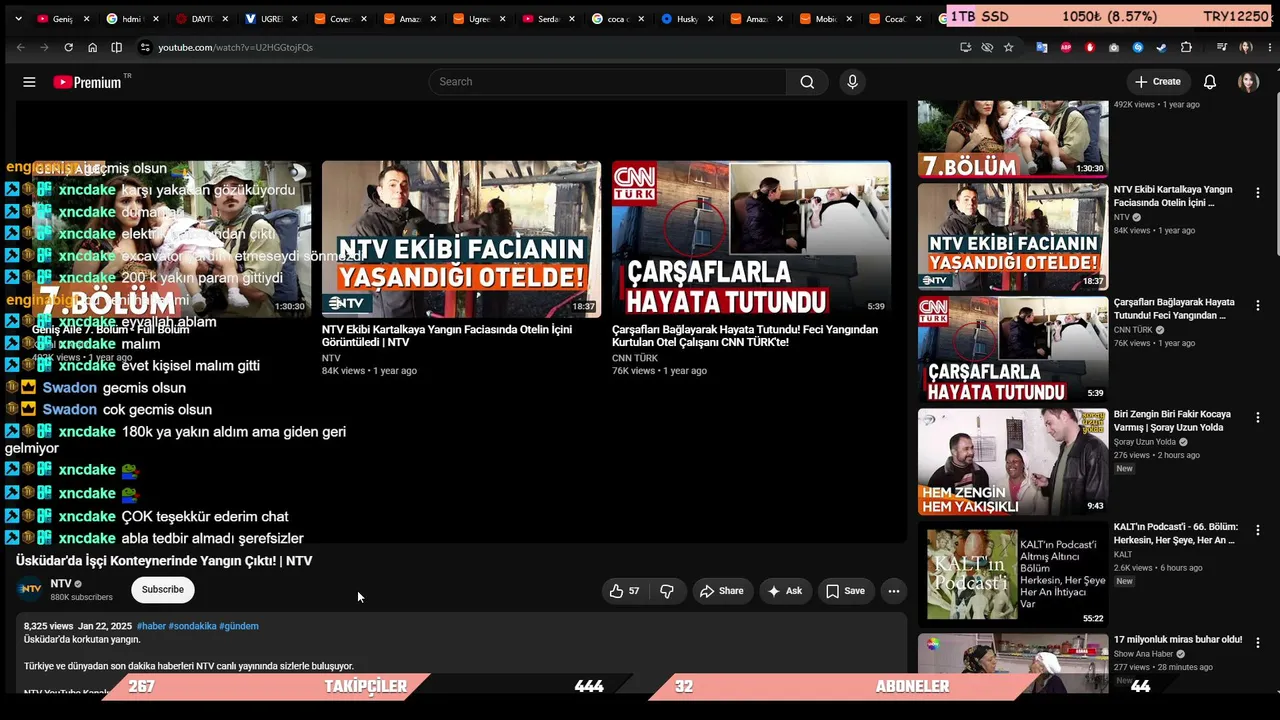Open the YouTube account avatar menu
Screen dimensions: 1280x720
point(1248,82)
